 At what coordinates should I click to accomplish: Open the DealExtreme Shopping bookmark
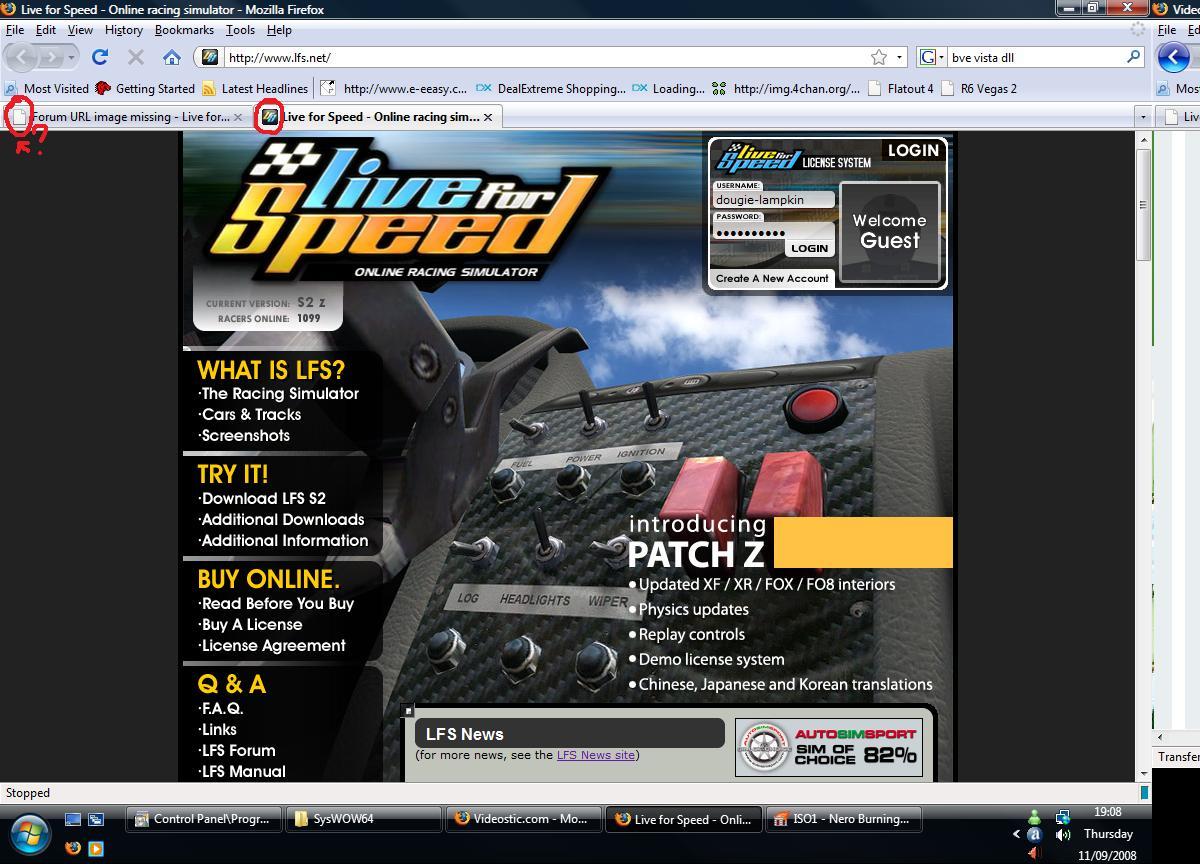[x=551, y=88]
